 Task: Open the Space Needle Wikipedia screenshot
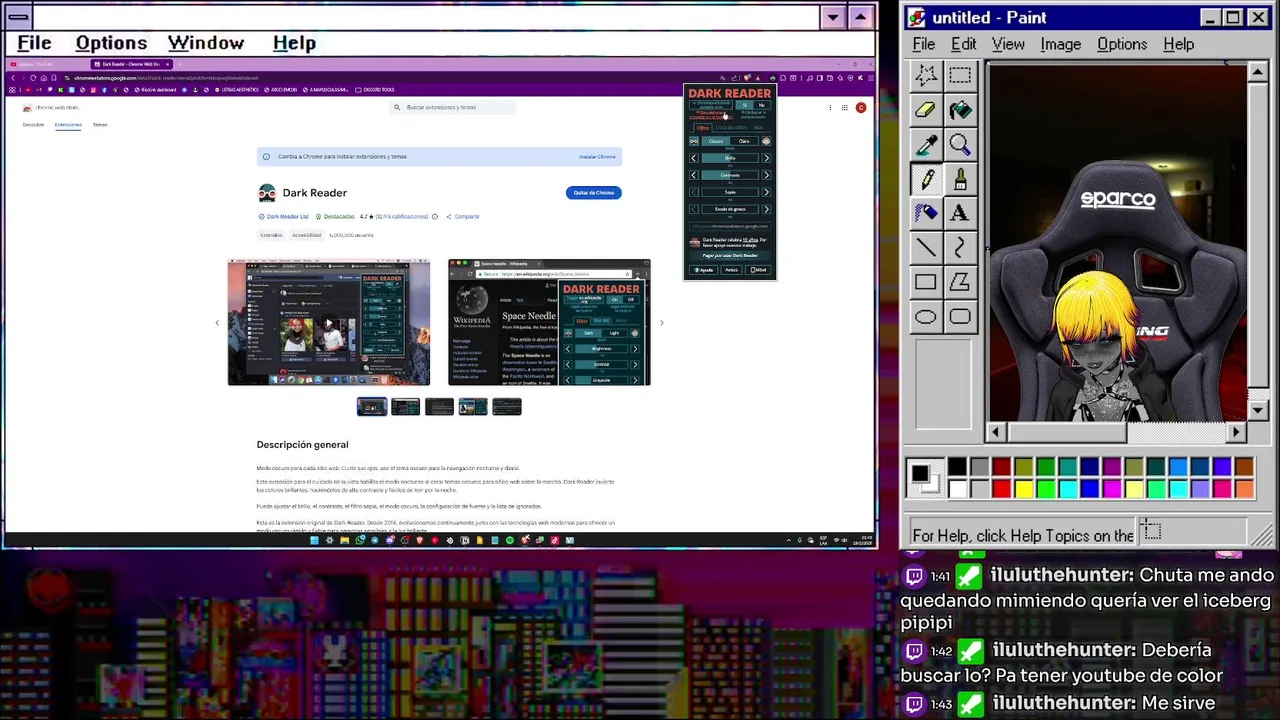click(549, 322)
